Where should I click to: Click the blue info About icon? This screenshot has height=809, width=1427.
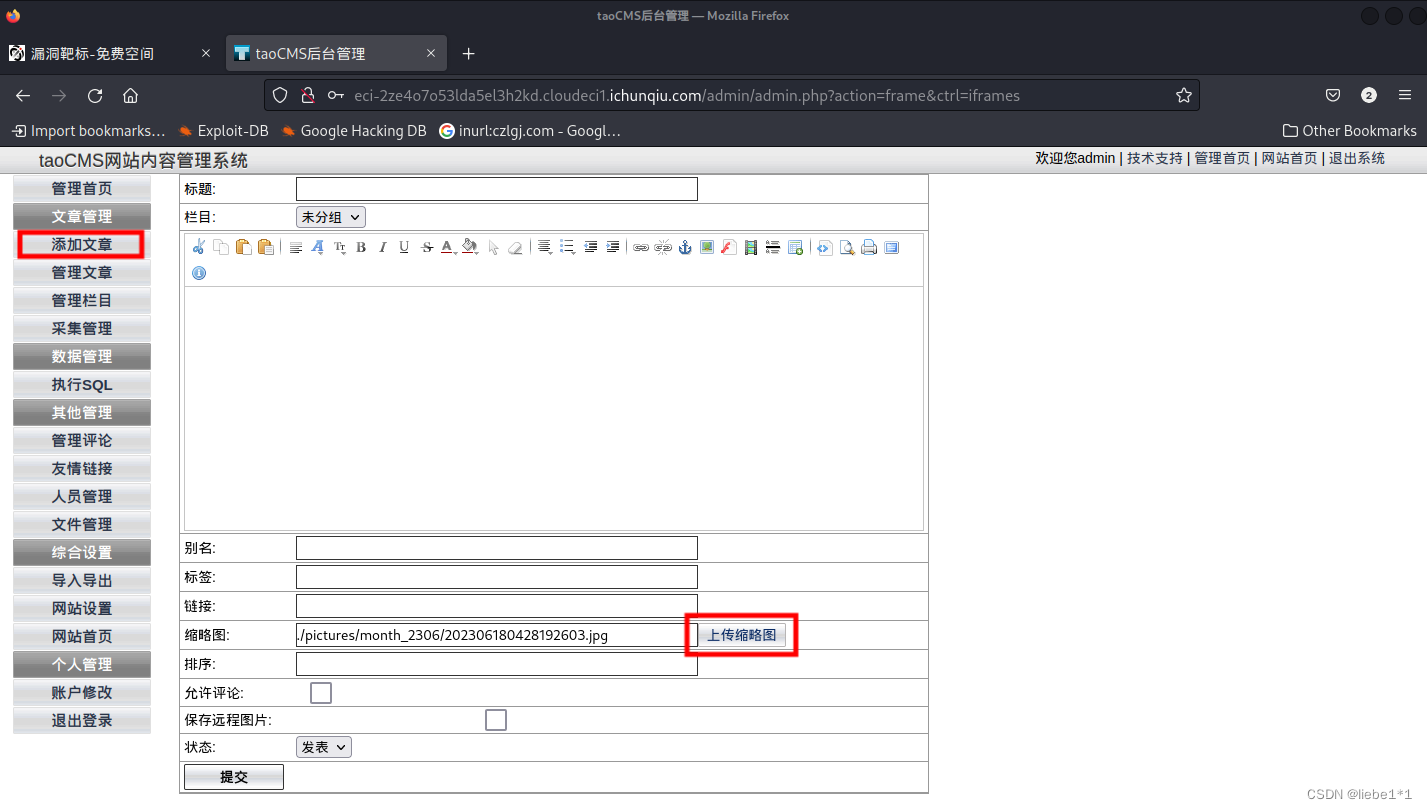(x=199, y=272)
